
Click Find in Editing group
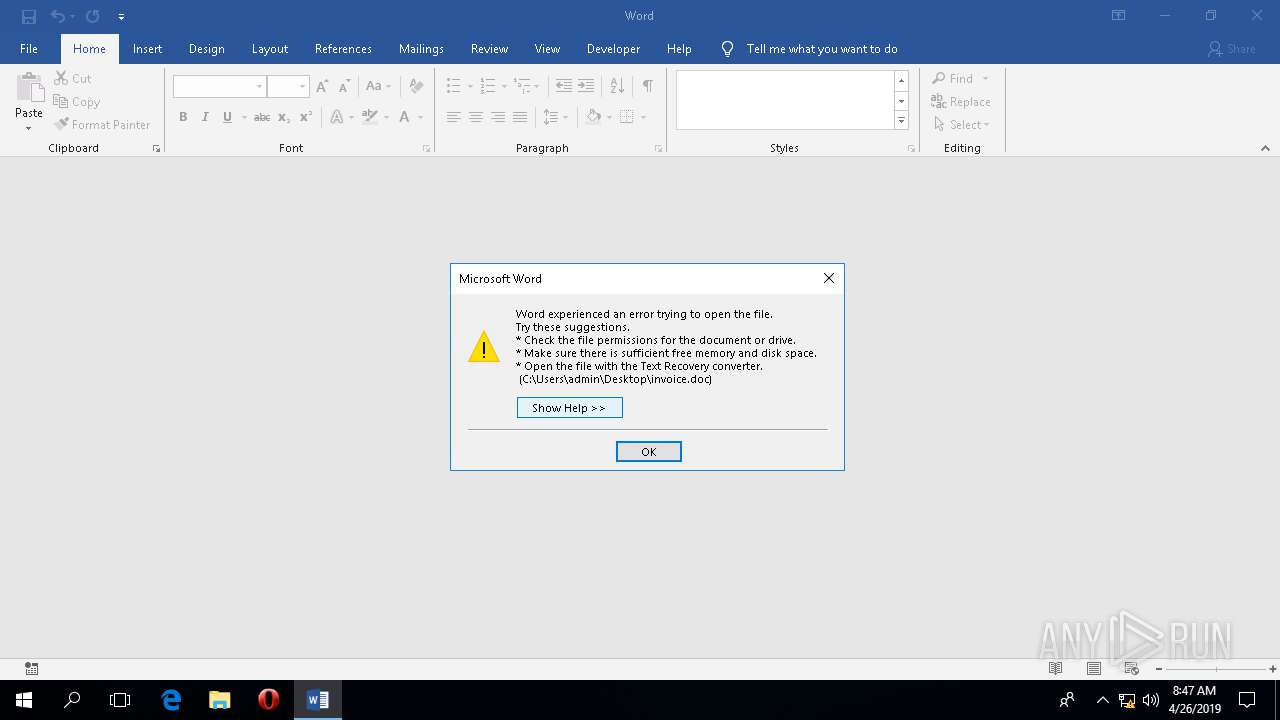click(953, 78)
